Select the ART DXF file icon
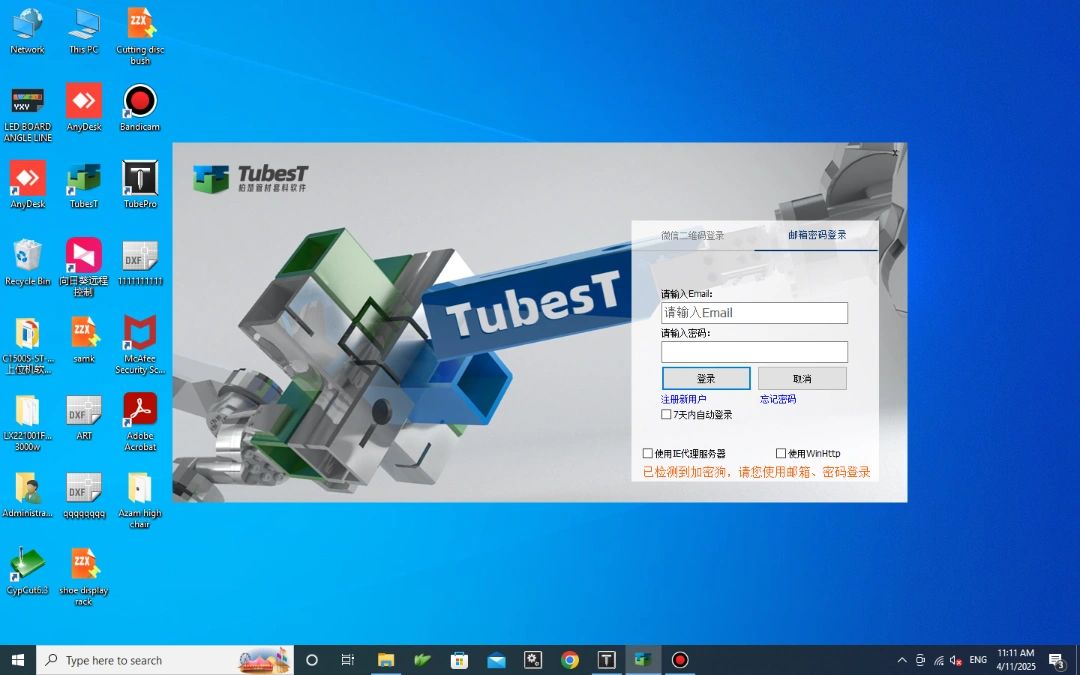This screenshot has width=1080, height=675. click(84, 417)
